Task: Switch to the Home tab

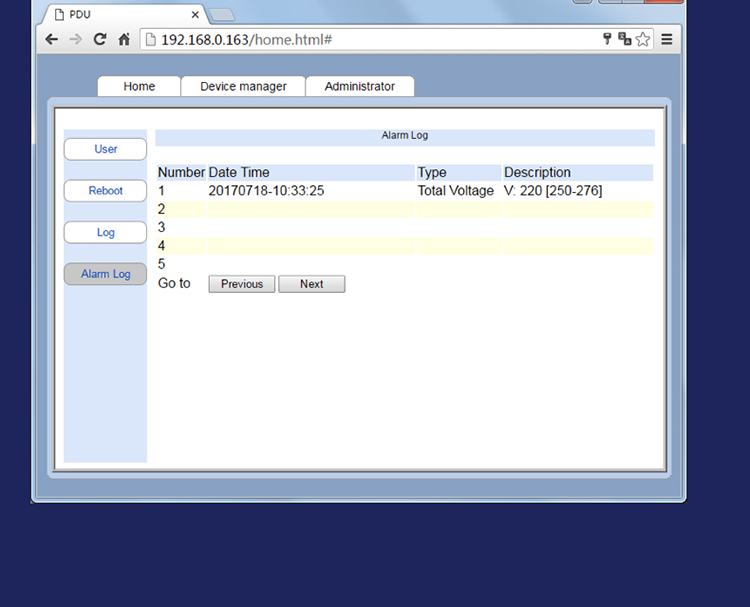Action: click(139, 86)
